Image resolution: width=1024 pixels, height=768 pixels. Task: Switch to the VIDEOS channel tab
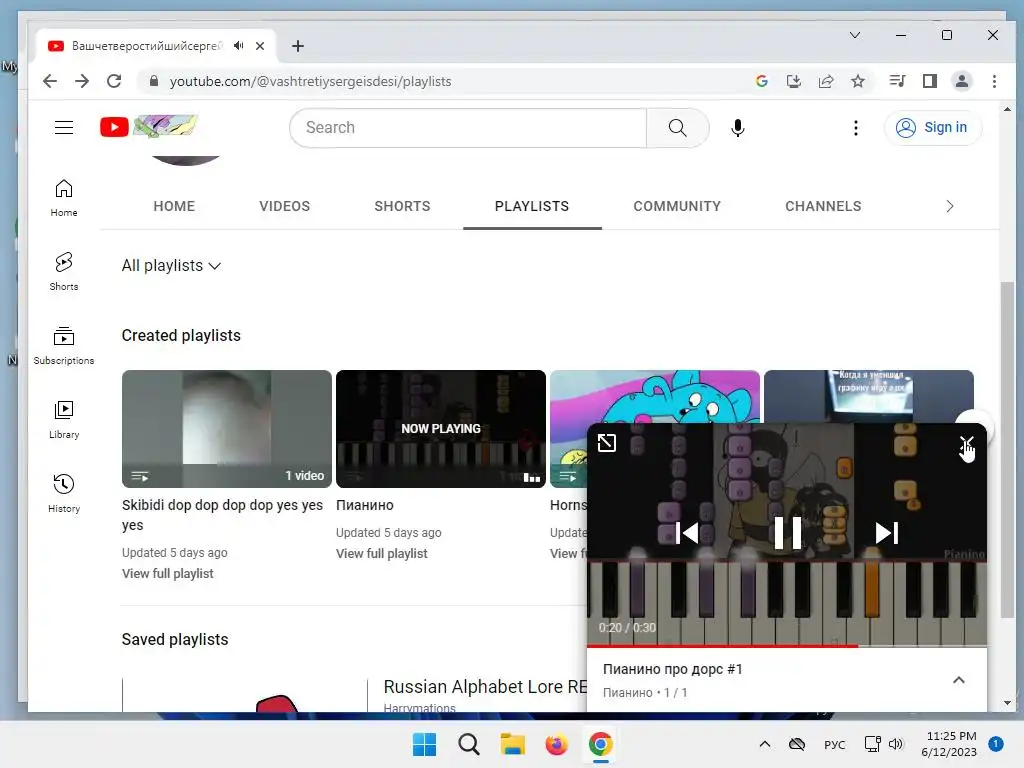(x=285, y=206)
